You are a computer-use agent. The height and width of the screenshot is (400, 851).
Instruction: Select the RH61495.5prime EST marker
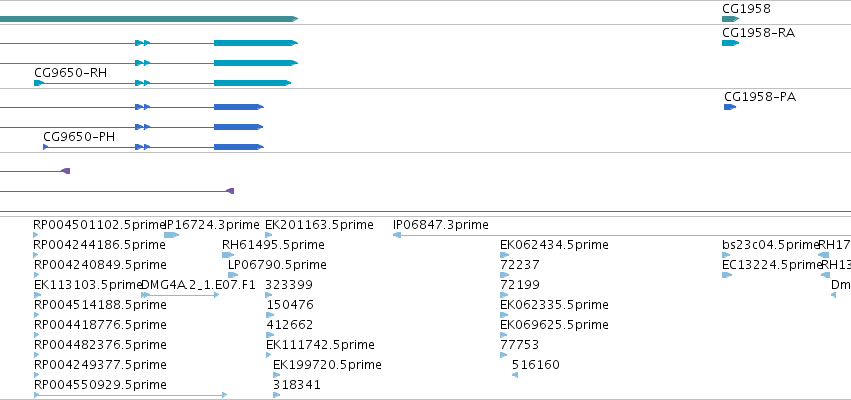pyautogui.click(x=228, y=255)
